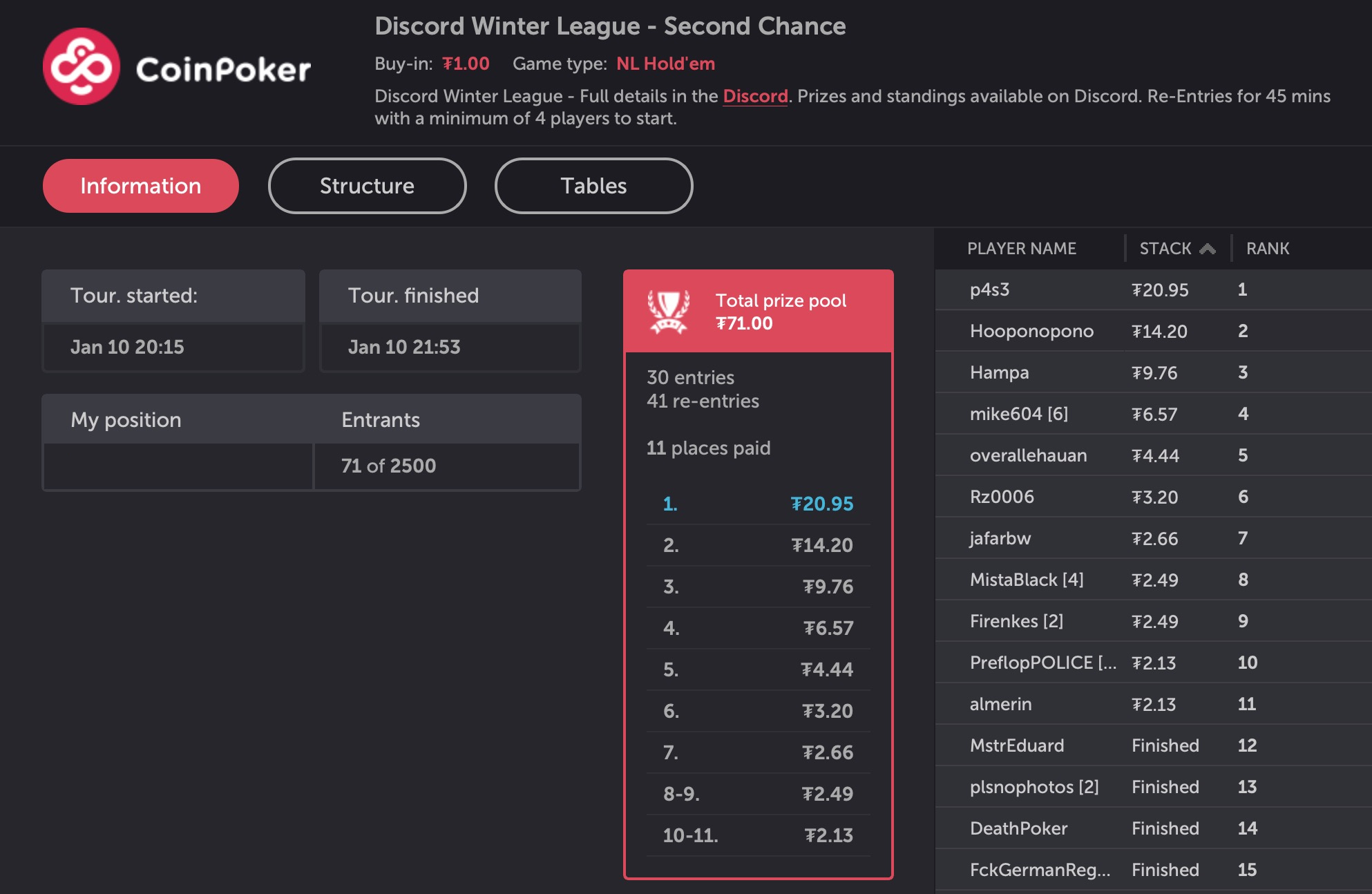Click the CoinPoker logo icon
Screen dimensions: 1372x894
[x=81, y=66]
